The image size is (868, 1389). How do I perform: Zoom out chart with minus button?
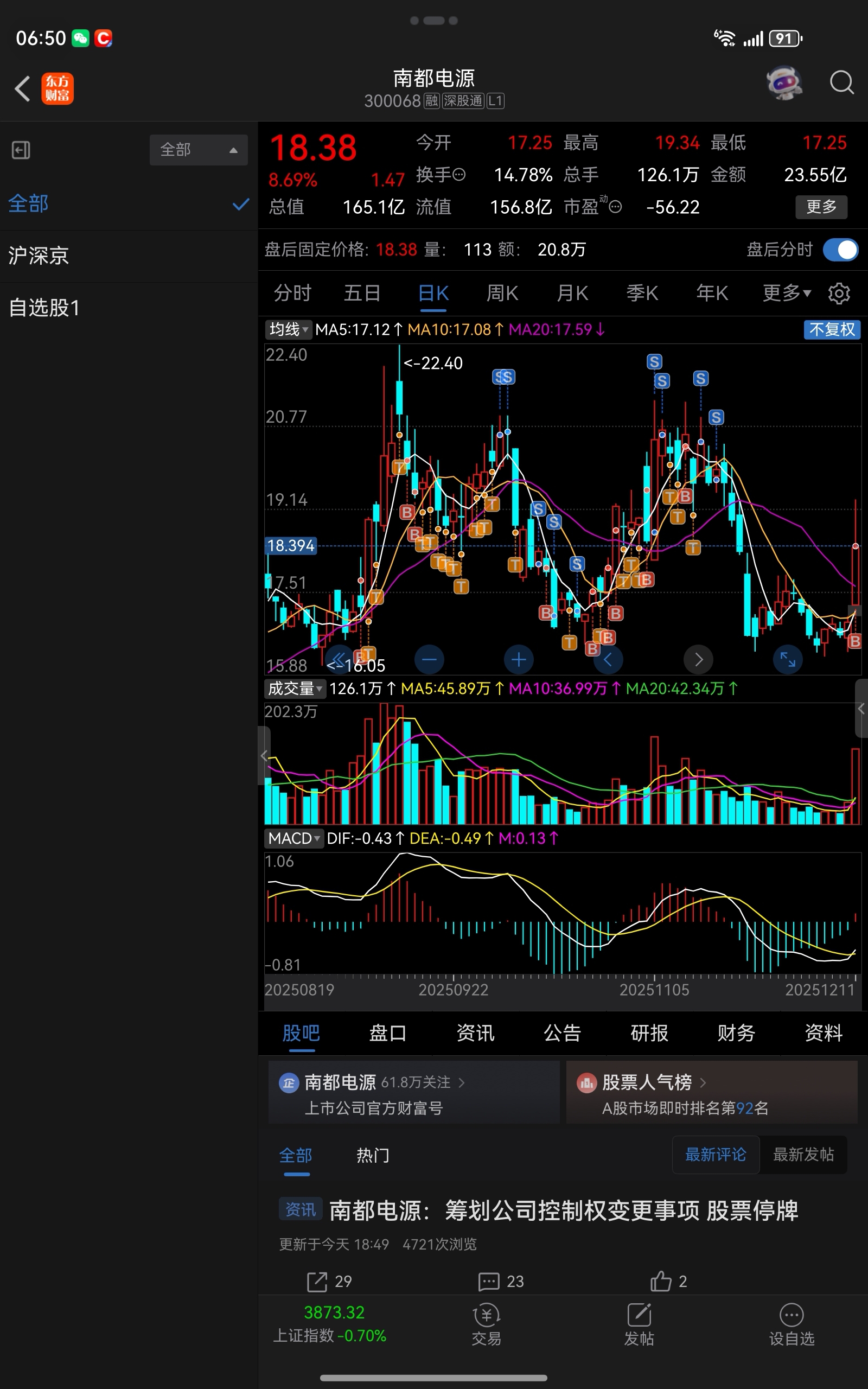(430, 659)
